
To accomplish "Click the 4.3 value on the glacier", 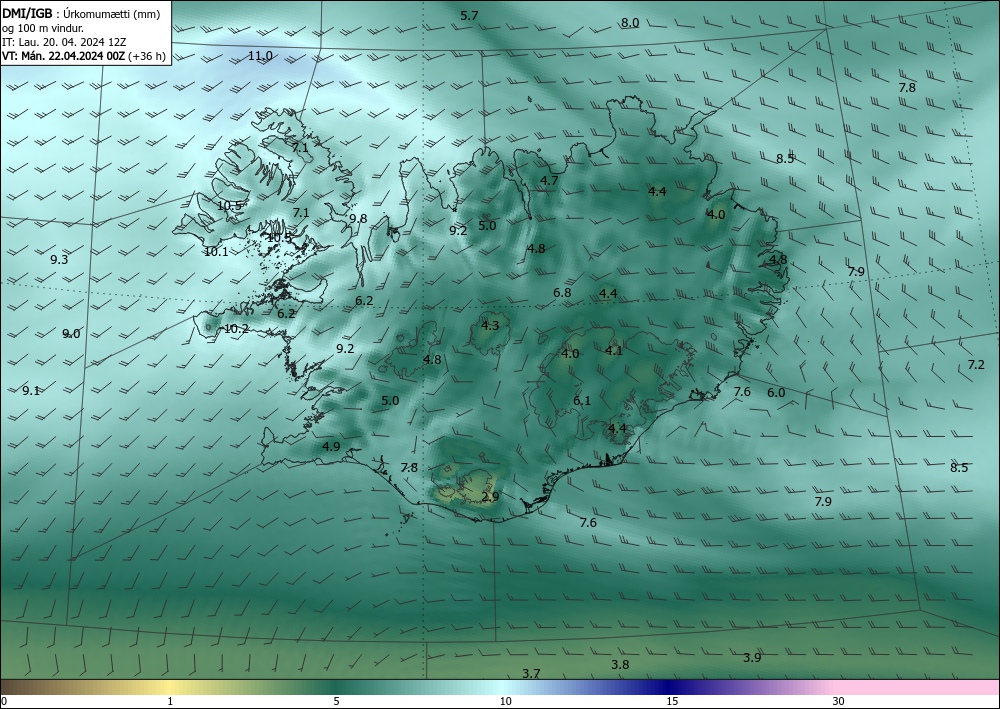I will tap(490, 326).
